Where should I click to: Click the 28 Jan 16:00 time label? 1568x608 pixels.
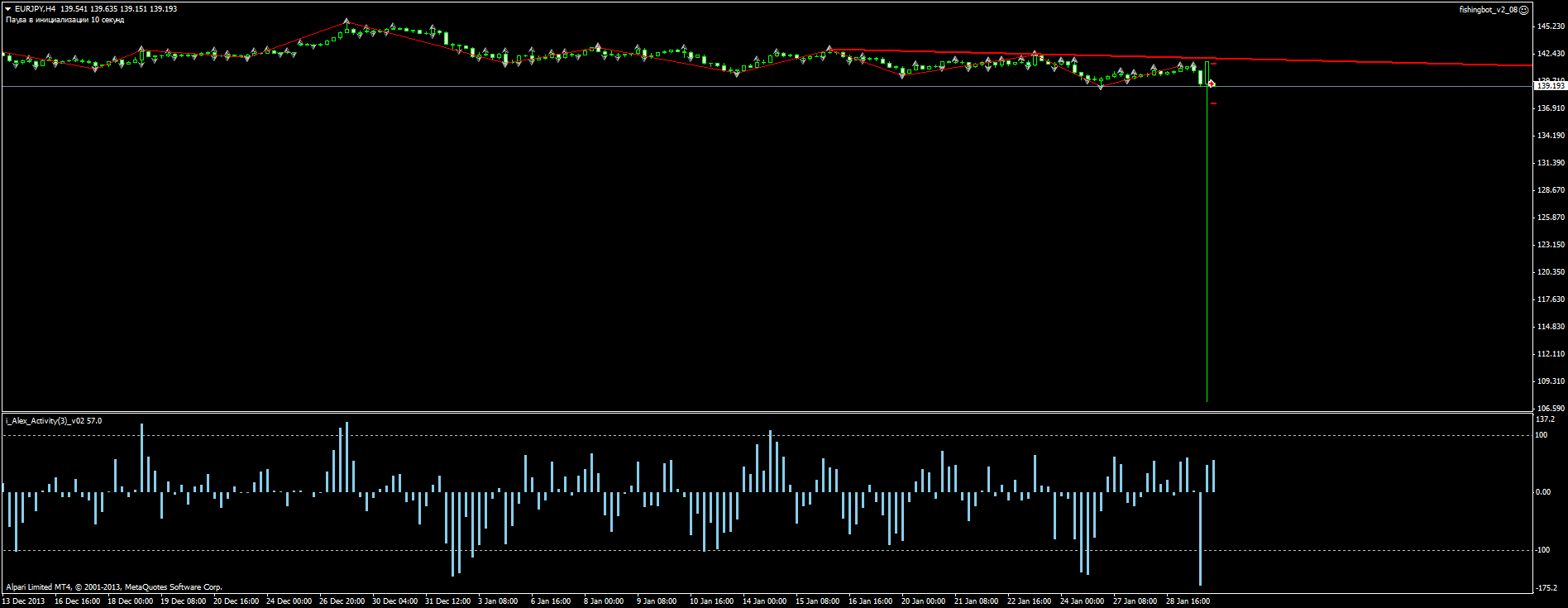coord(1188,601)
